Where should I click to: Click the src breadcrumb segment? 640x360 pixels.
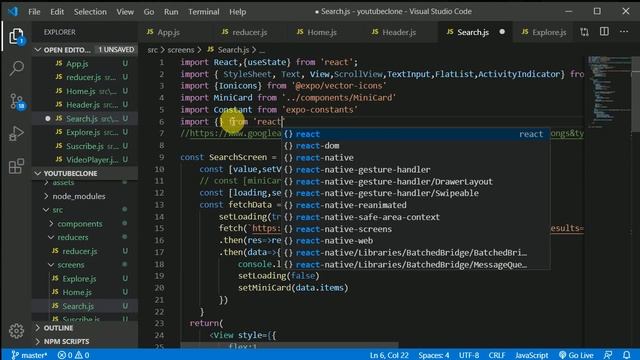(152, 50)
